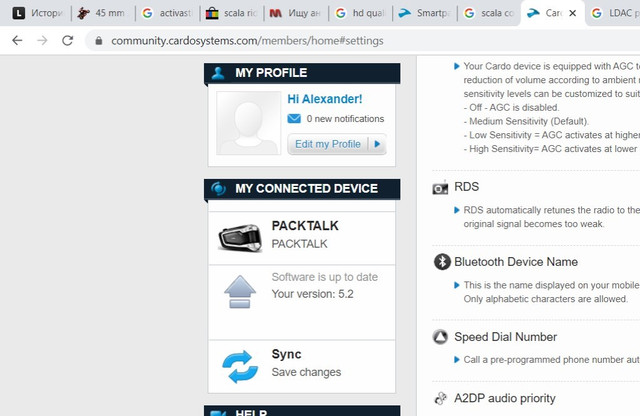Click the 0 new notifications text
Viewport: 640px width, 416px height.
point(345,119)
